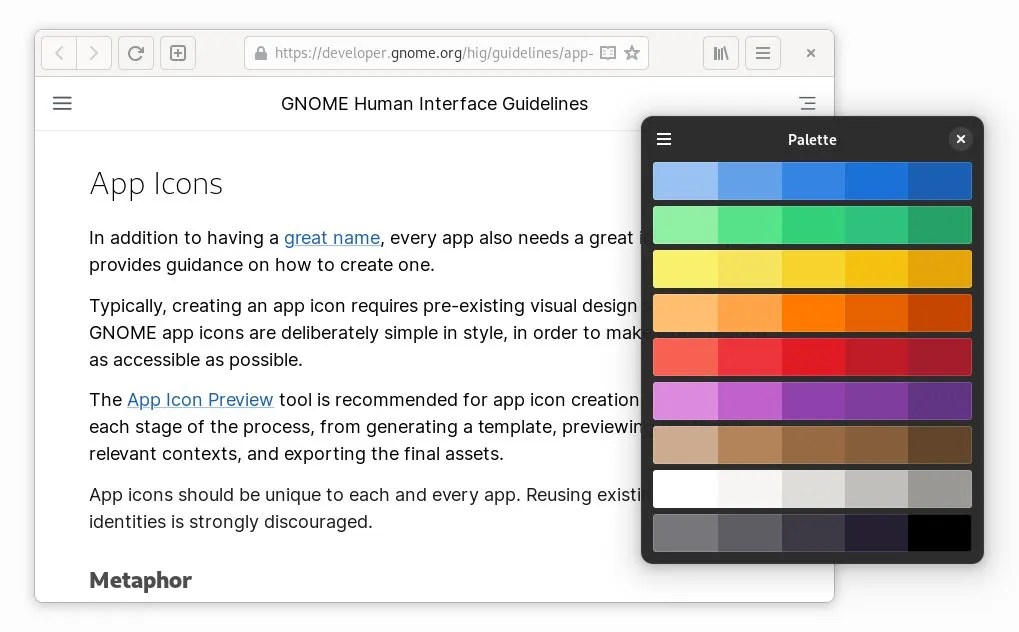The width and height of the screenshot is (1019, 632).
Task: Select the darkest blue swatch in Palette
Action: (940, 181)
